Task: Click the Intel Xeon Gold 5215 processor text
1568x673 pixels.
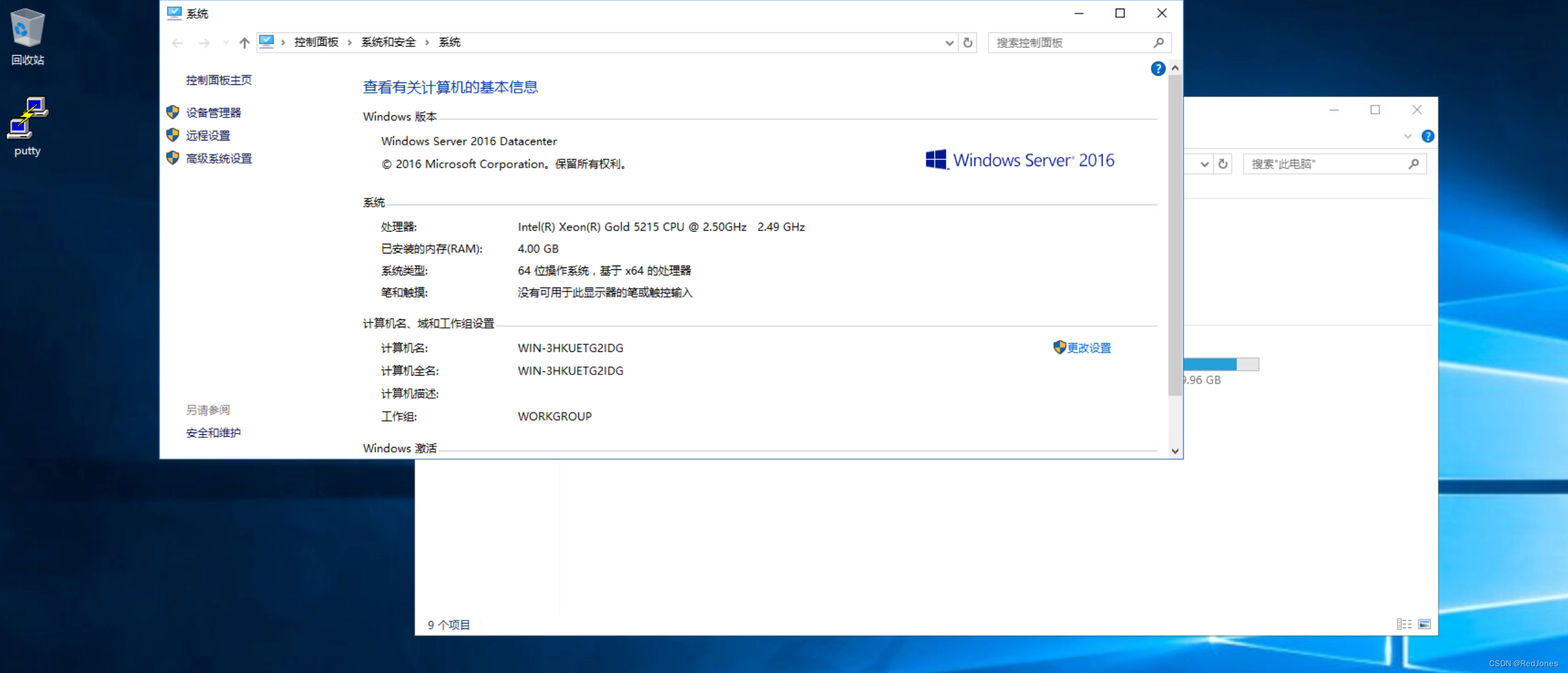Action: point(661,227)
